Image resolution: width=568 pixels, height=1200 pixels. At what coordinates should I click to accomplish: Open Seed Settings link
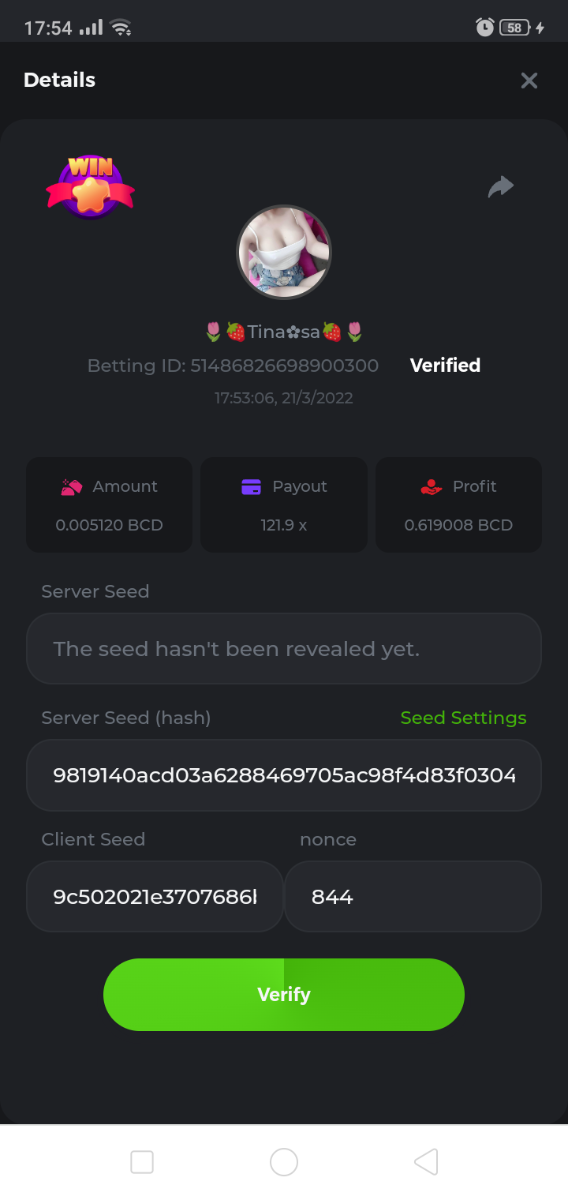click(463, 718)
